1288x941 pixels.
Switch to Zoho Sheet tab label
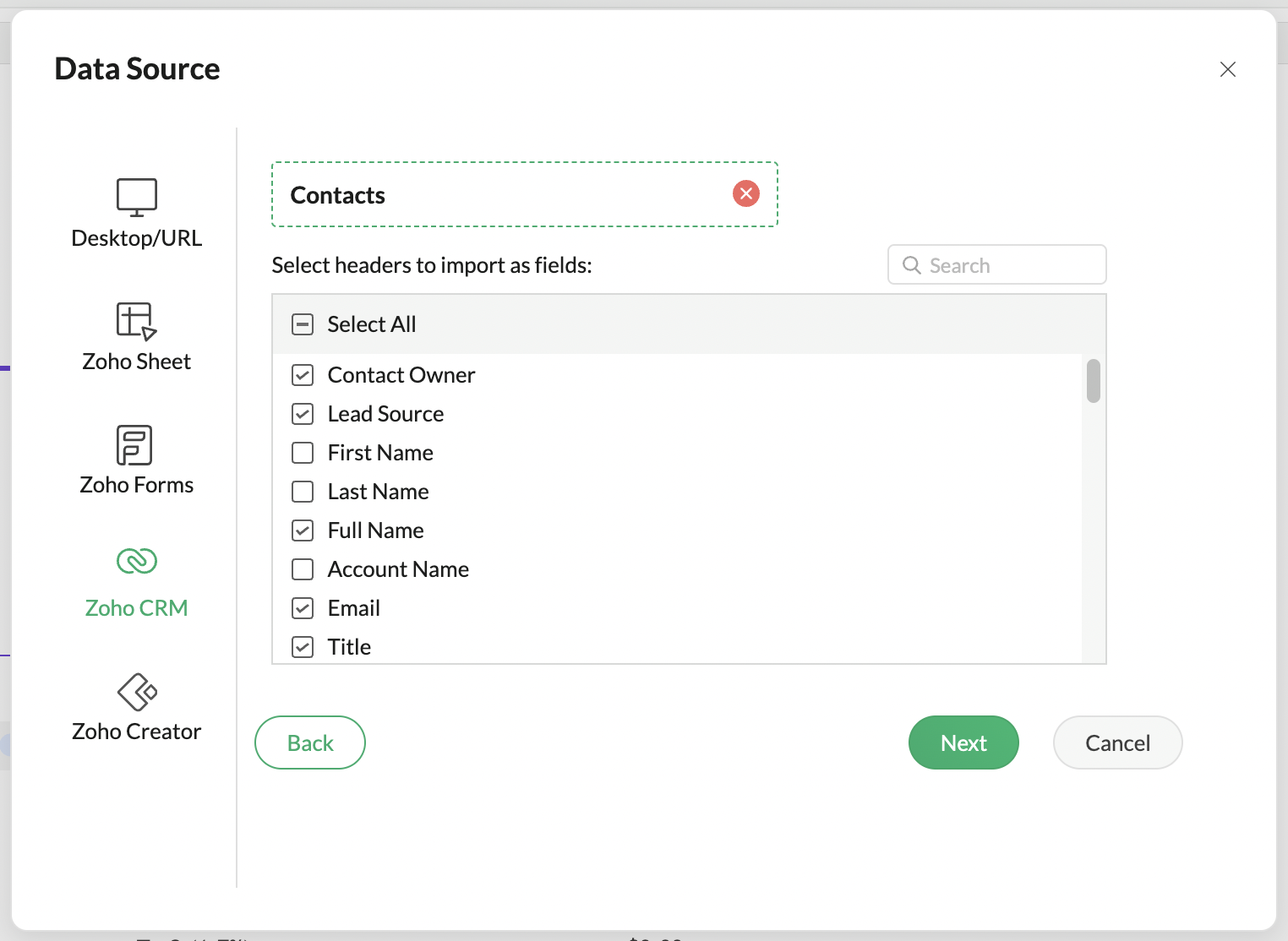pyautogui.click(x=136, y=362)
